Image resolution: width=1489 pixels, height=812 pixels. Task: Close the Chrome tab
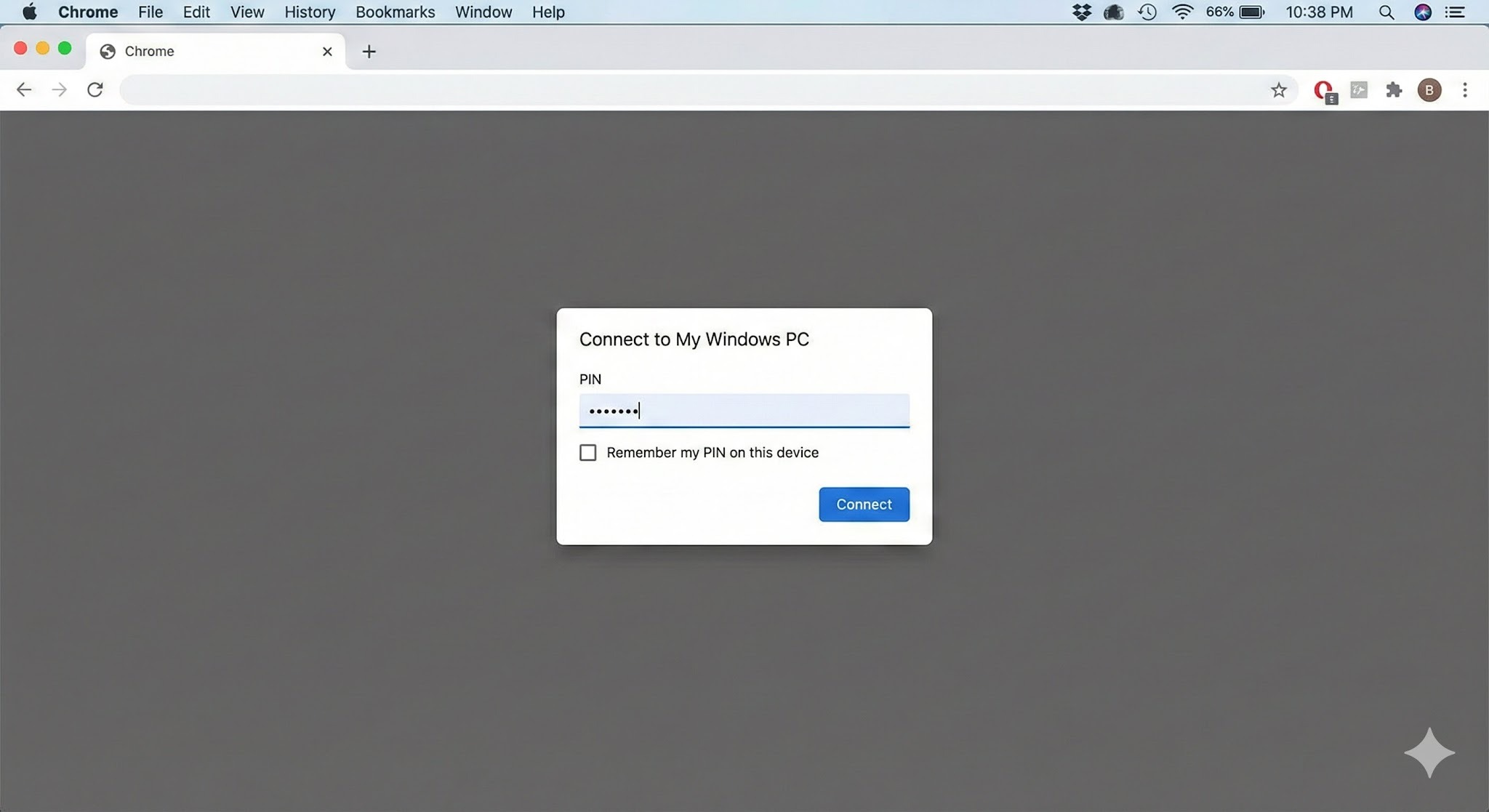click(x=327, y=52)
